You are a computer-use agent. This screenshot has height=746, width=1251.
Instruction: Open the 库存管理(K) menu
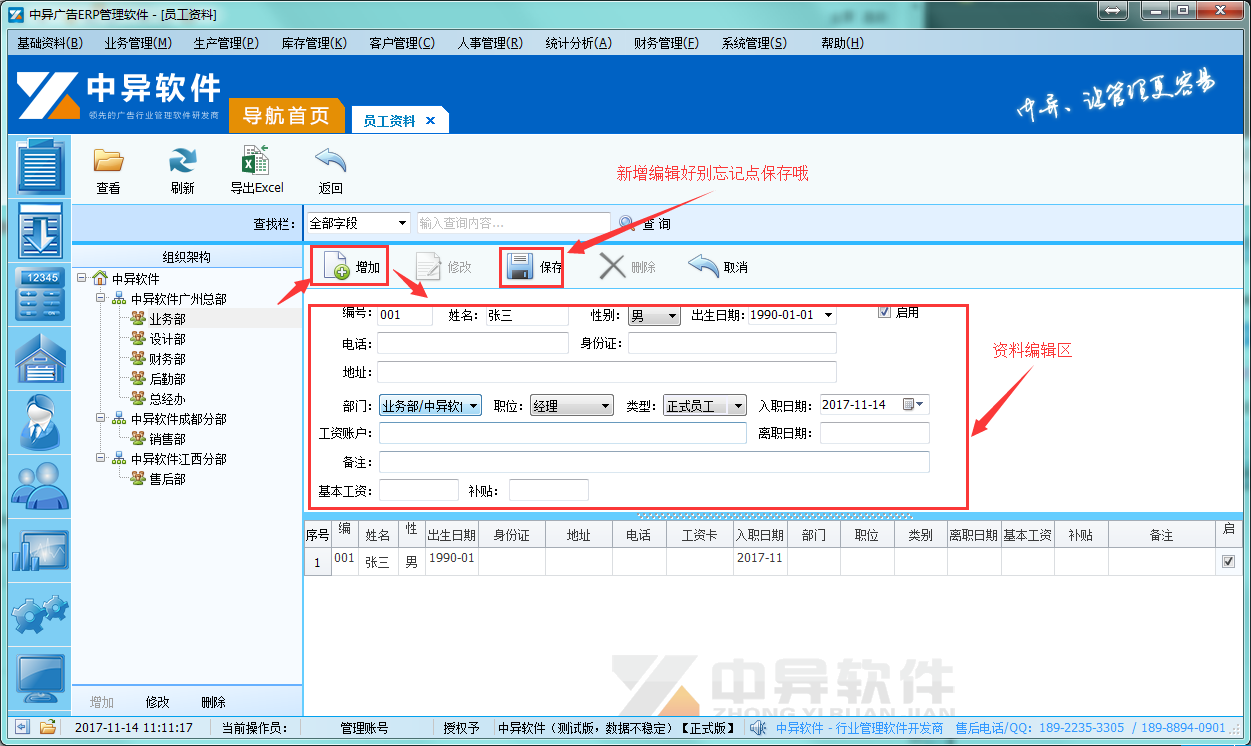pos(314,43)
